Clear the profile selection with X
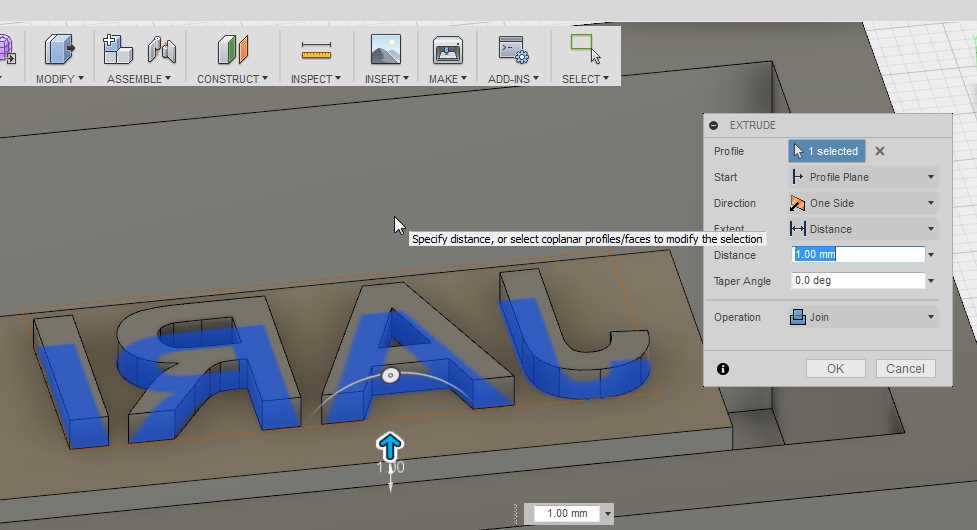Image resolution: width=977 pixels, height=530 pixels. (x=879, y=151)
